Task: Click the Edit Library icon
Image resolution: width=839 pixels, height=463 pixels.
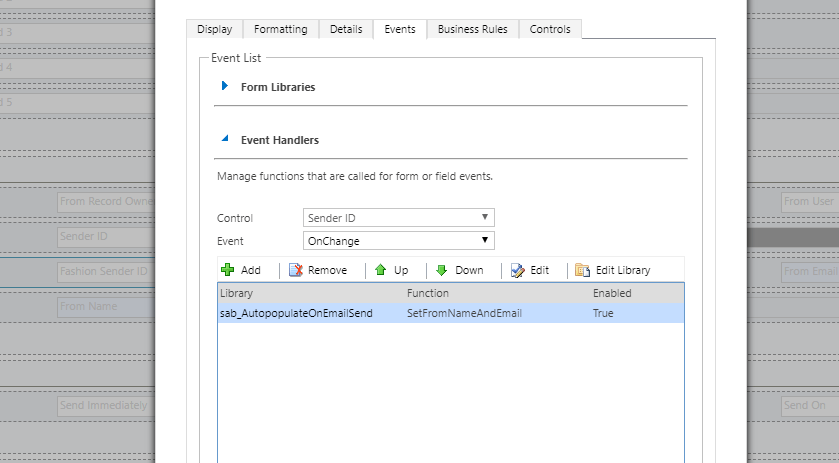Action: (x=583, y=270)
